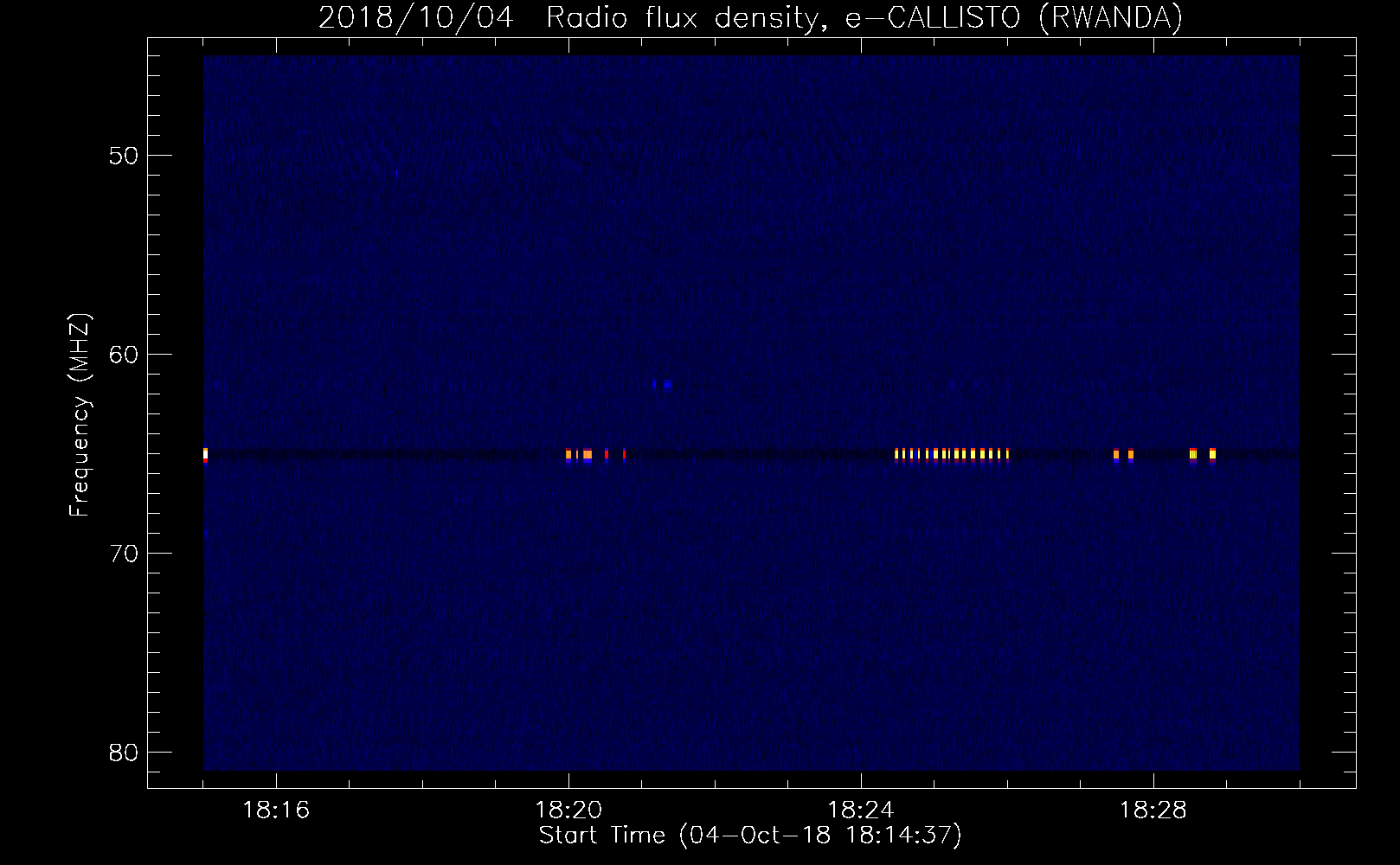Screen dimensions: 1400x865
Task: Click the 60 frequency tick label
Action: [x=122, y=355]
